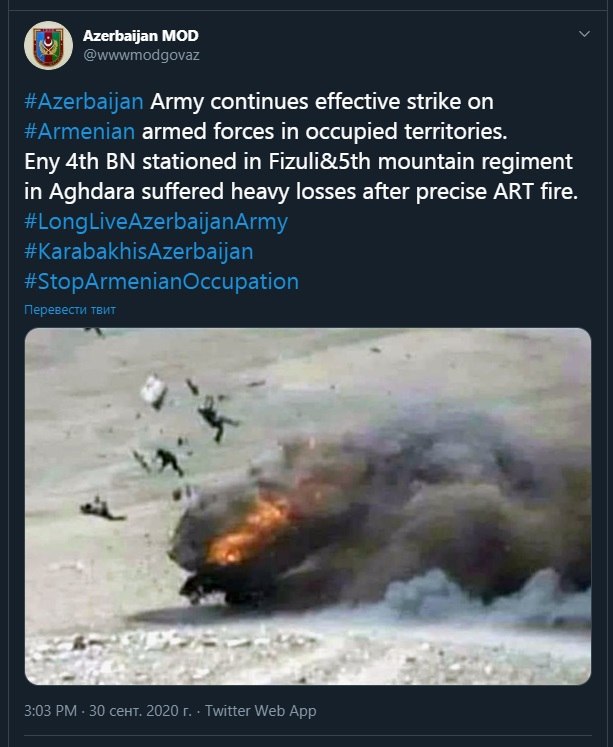Screen dimensions: 613x747
Task: Click the orange flames in the photo
Action: [x=248, y=529]
